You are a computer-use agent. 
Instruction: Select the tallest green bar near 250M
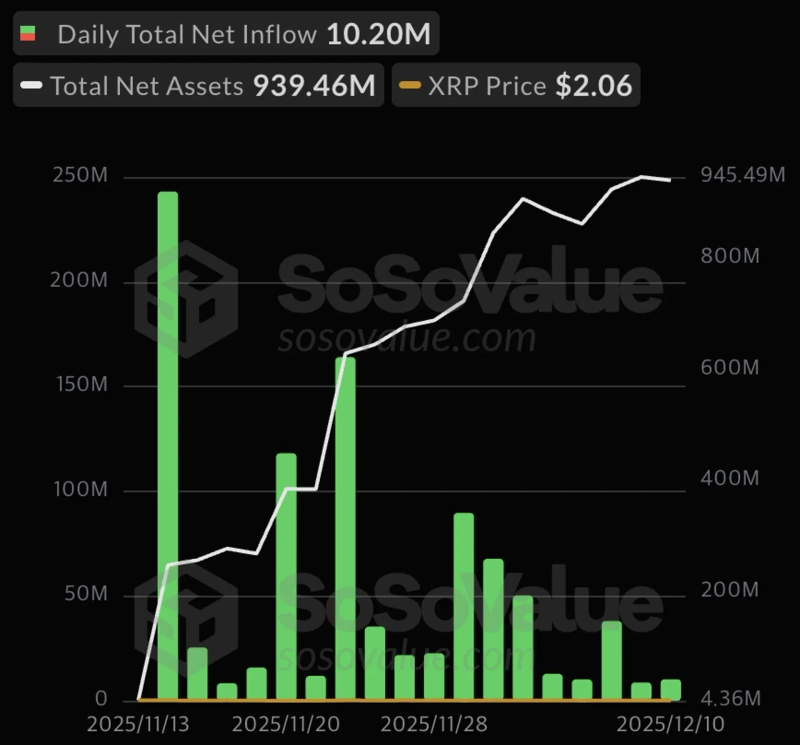(168, 445)
